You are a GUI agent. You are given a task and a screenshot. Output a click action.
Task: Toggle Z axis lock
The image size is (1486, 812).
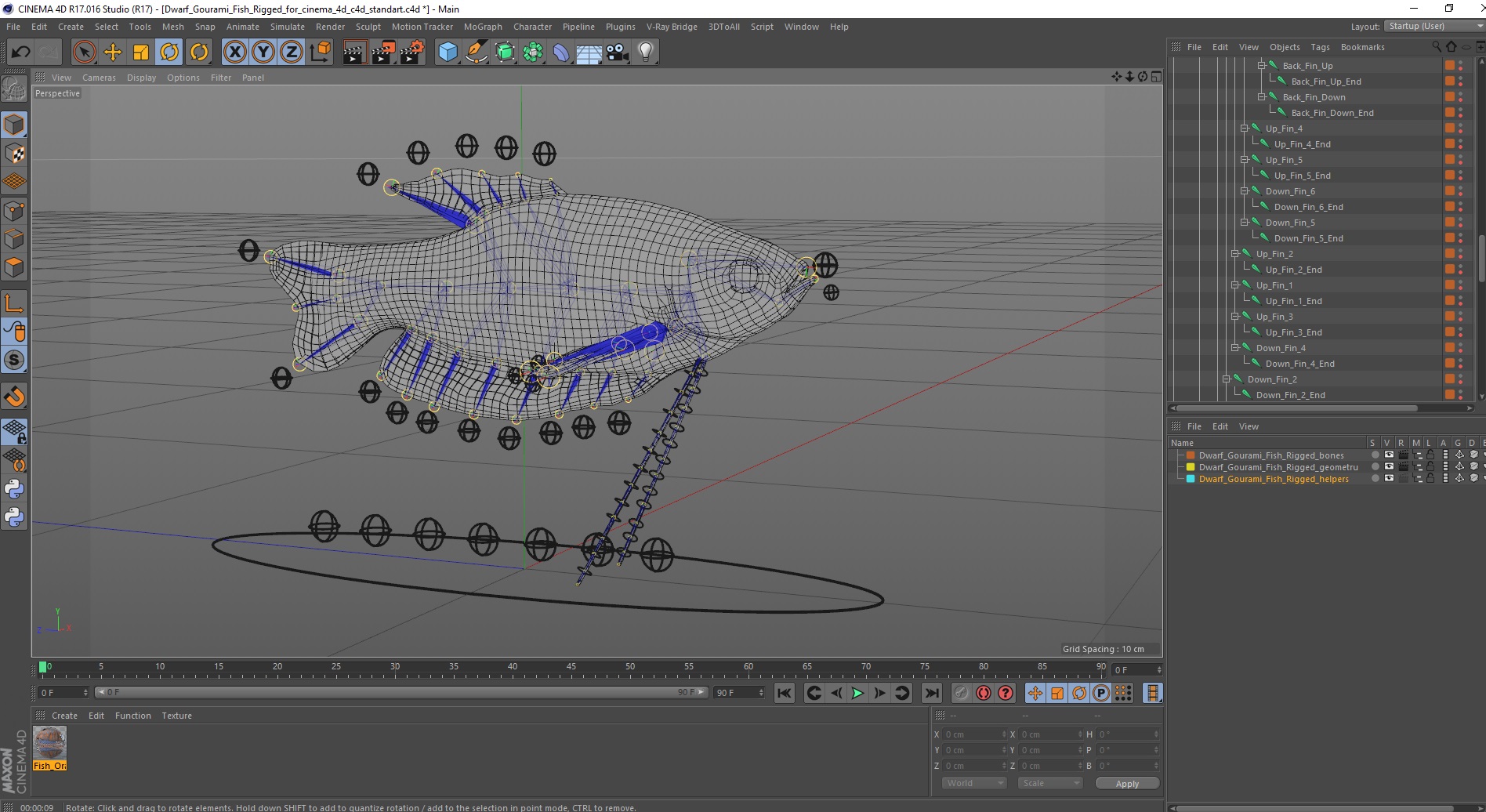(292, 53)
